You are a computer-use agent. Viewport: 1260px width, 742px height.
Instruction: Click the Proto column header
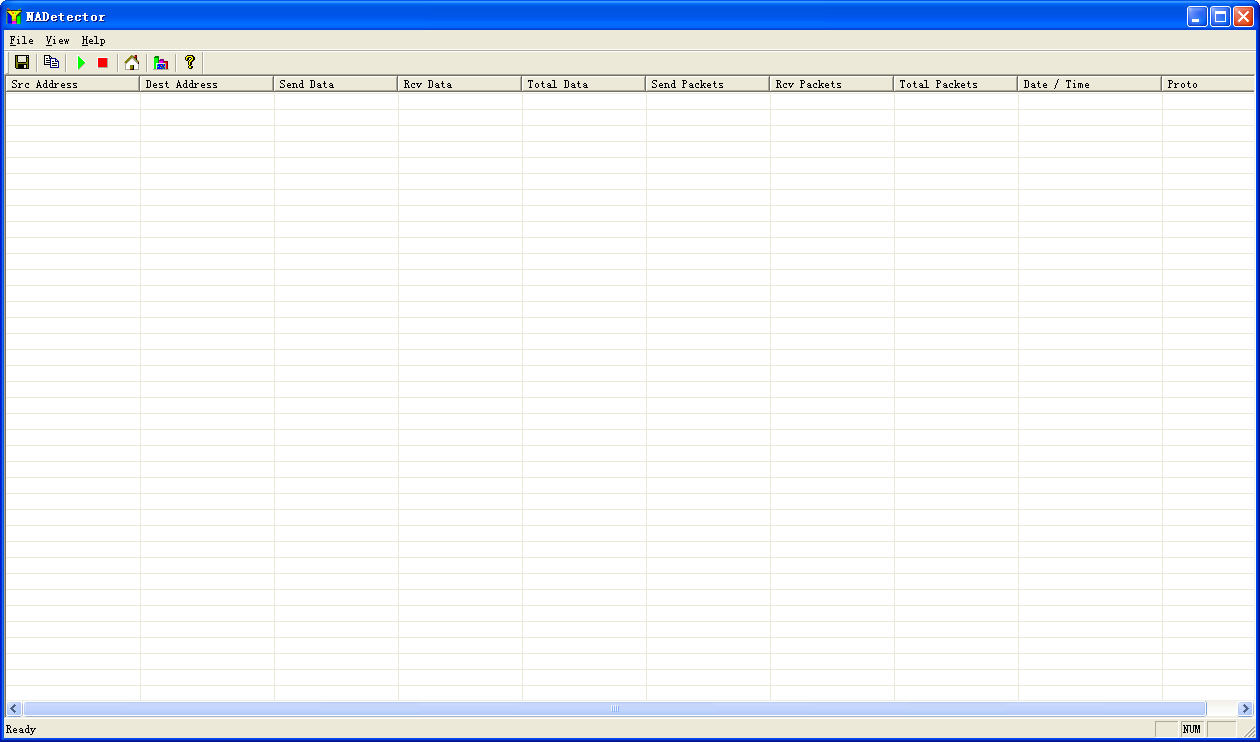pos(1207,84)
